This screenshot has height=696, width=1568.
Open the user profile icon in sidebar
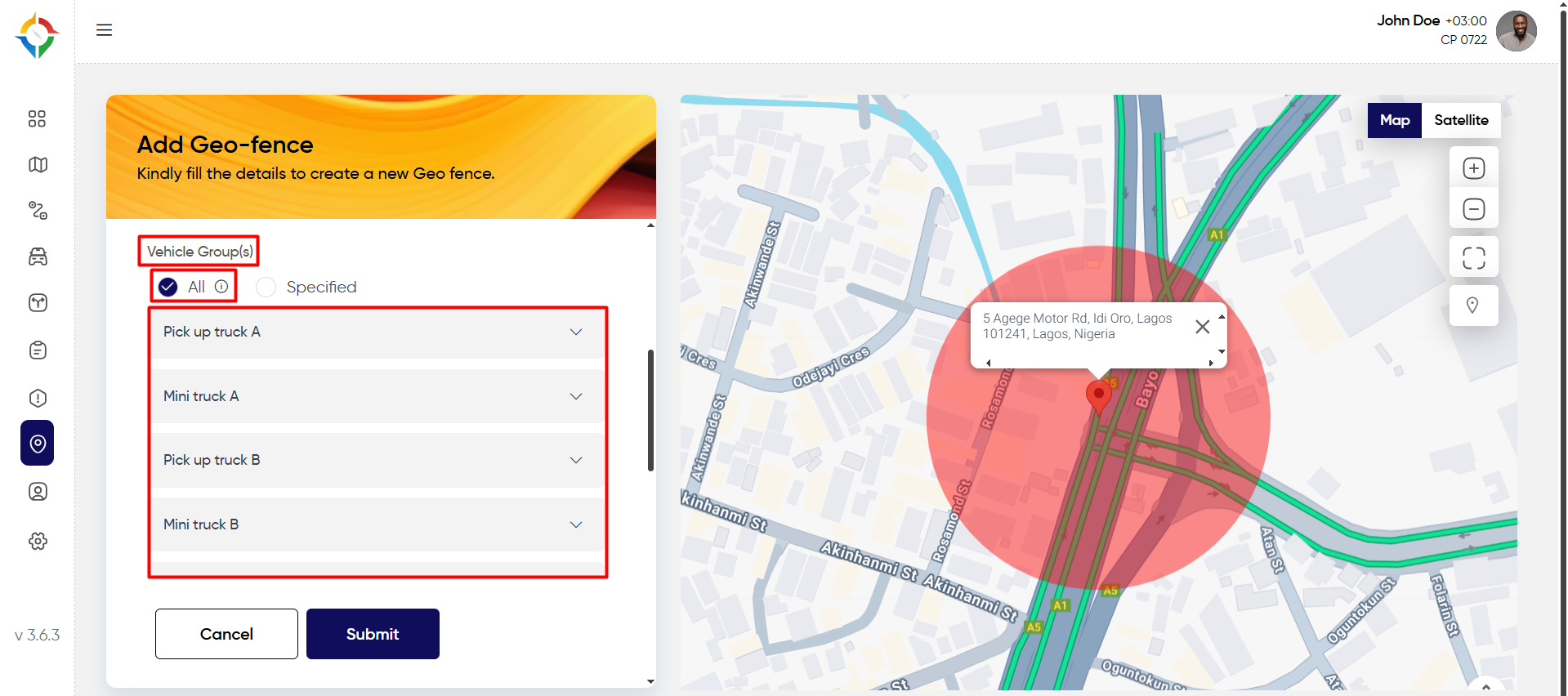coord(38,492)
